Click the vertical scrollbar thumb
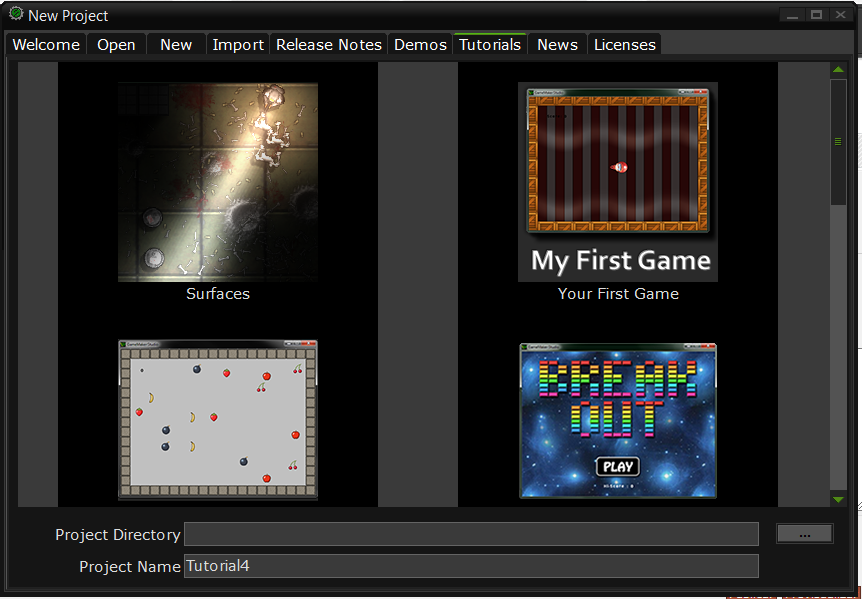 (x=838, y=142)
